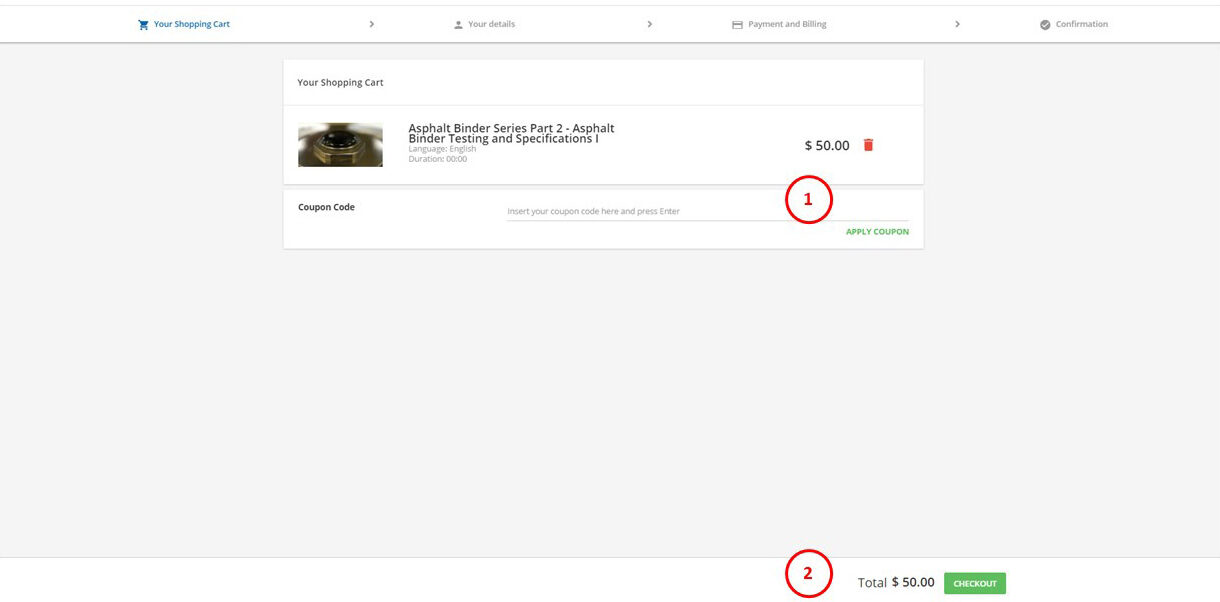1220x602 pixels.
Task: Click the chevron after Your details step
Action: 650,24
